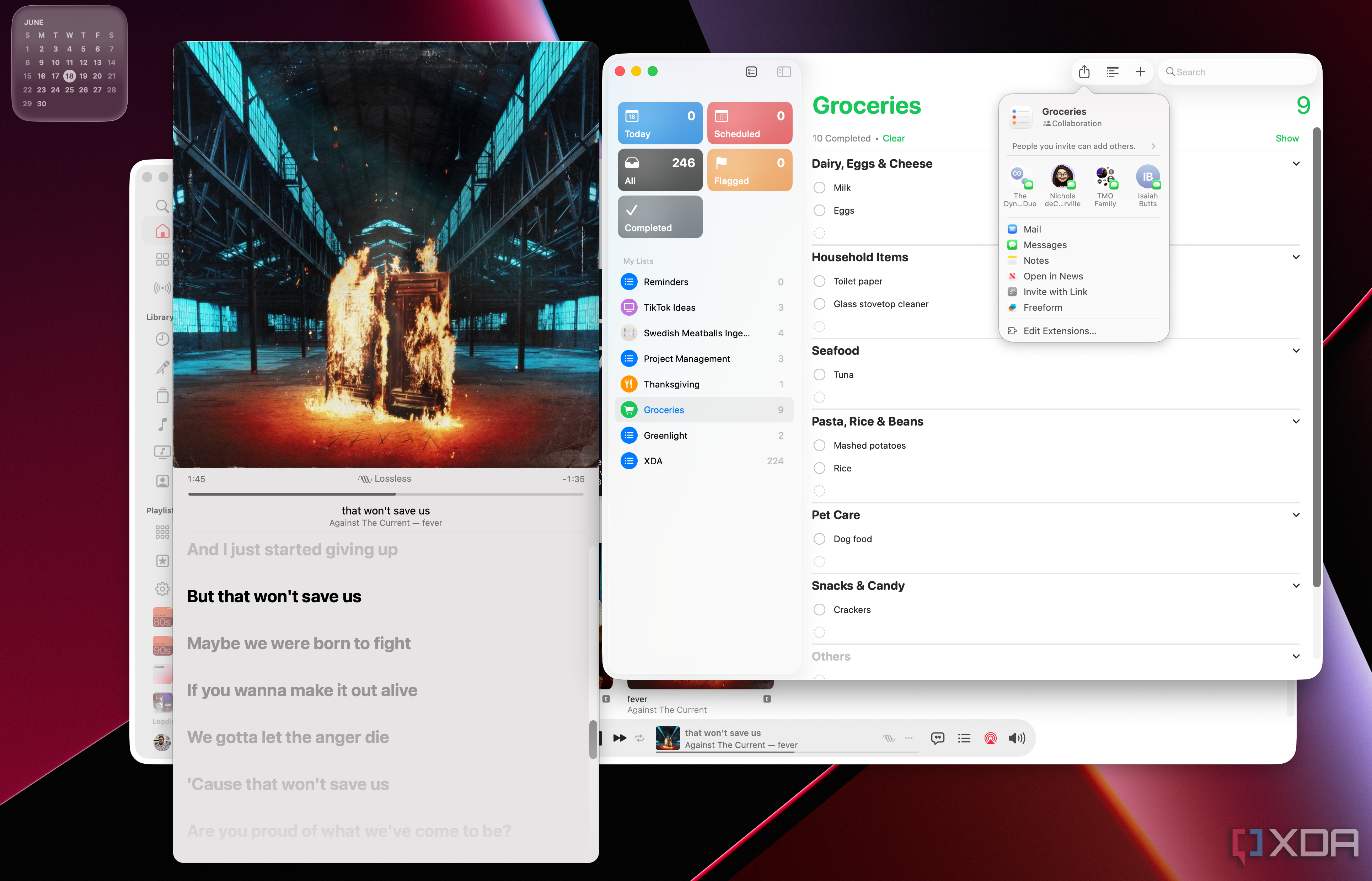Collapse the Seafood section chevron

1296,351
